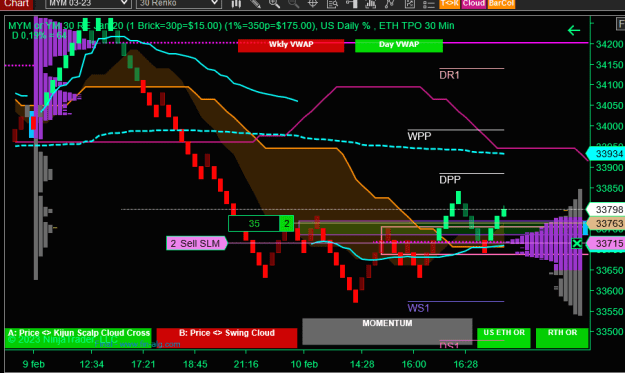Open the chart properties list icon
Screen dimensions: 625x373
(428, 4)
